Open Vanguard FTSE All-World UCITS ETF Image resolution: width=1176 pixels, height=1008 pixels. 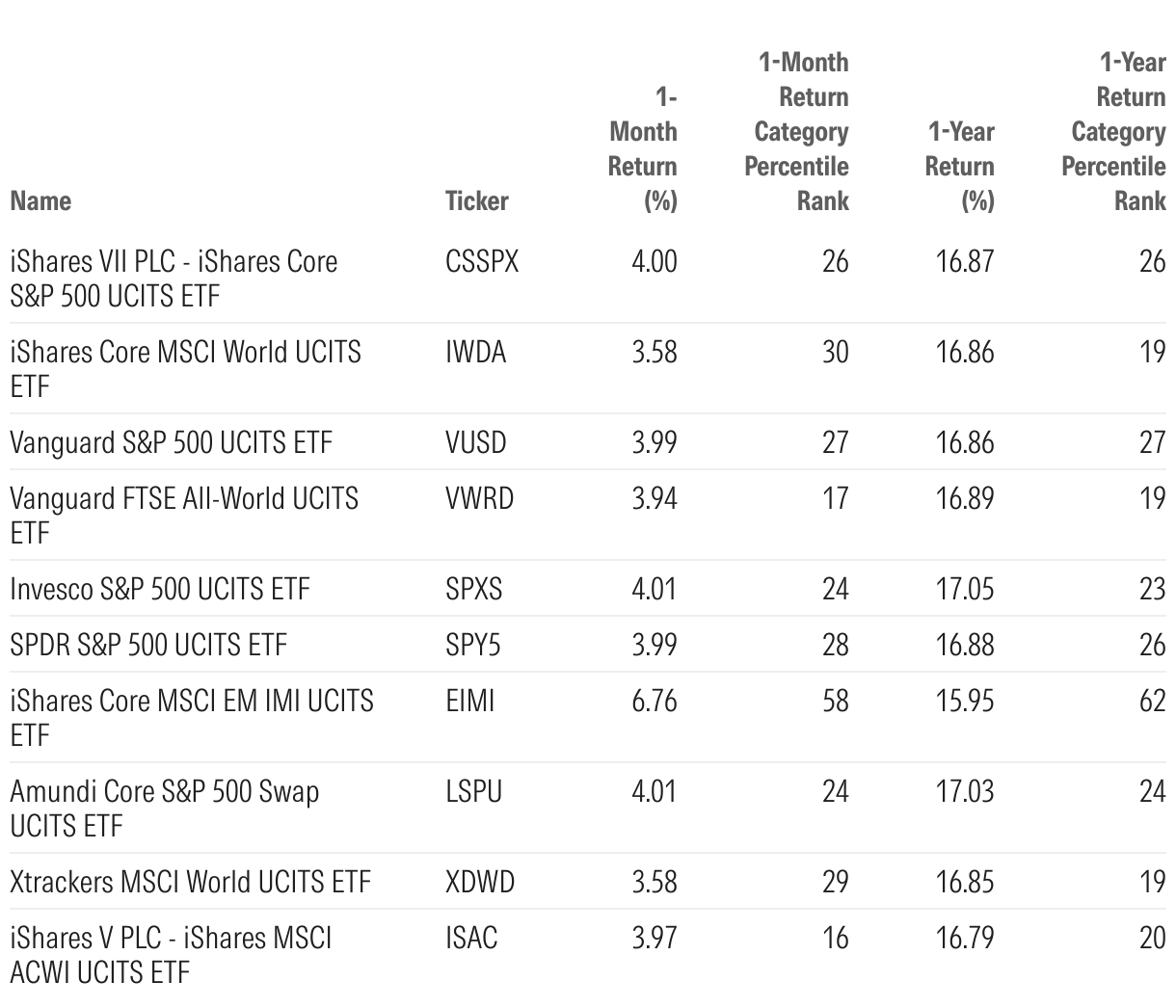click(183, 515)
